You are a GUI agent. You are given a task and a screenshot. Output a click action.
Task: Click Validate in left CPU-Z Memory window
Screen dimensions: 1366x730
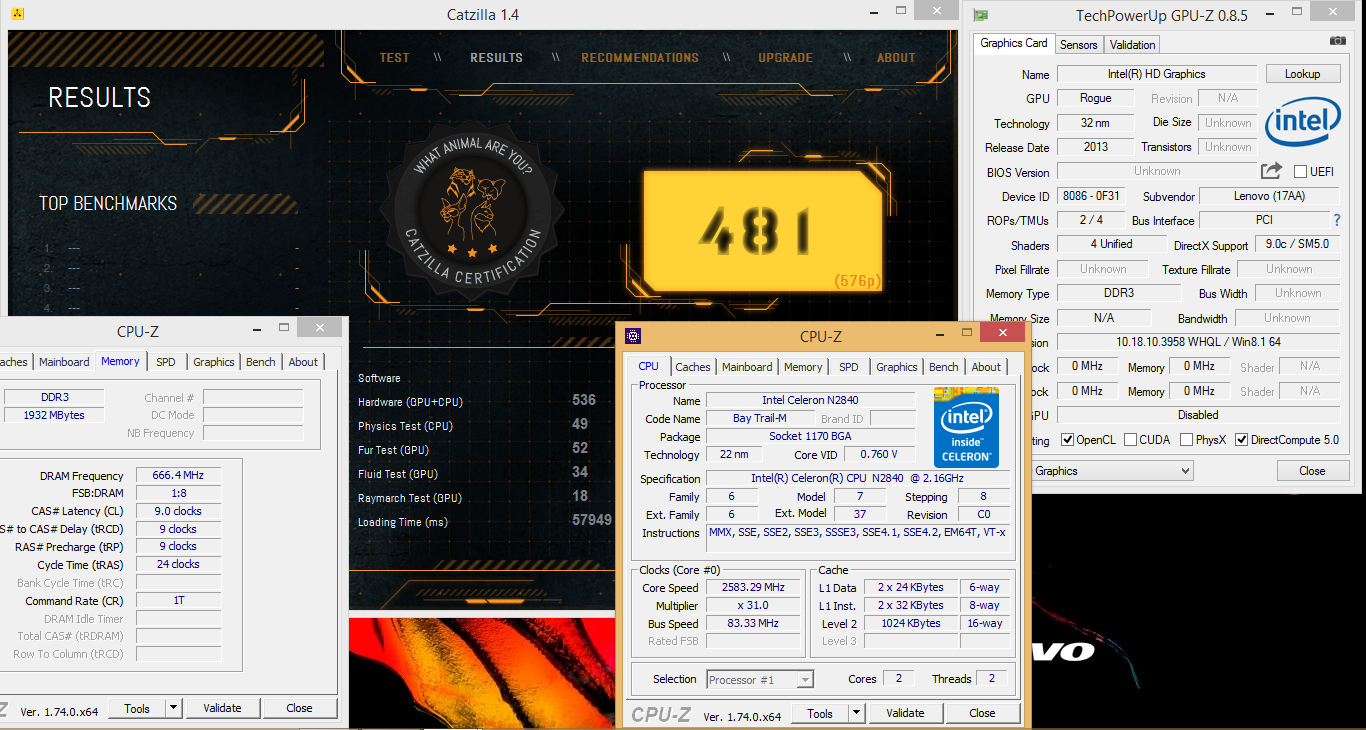tap(222, 708)
